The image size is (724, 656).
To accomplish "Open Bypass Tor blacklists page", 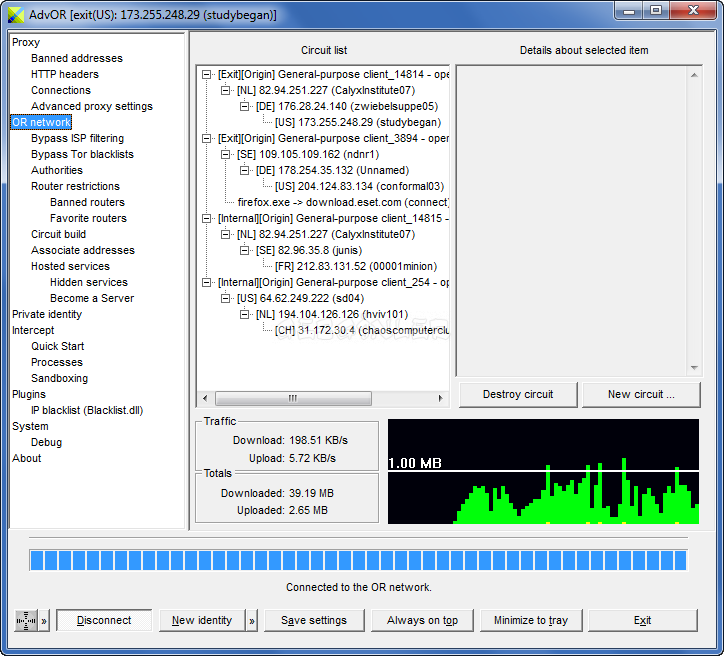I will pyautogui.click(x=82, y=154).
